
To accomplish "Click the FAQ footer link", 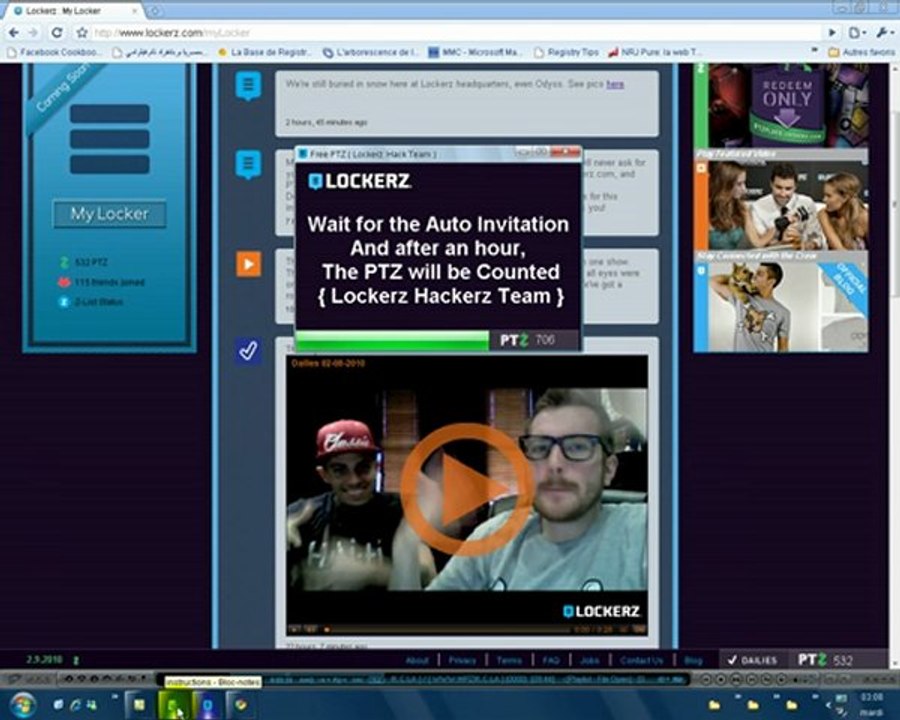I will click(x=550, y=660).
